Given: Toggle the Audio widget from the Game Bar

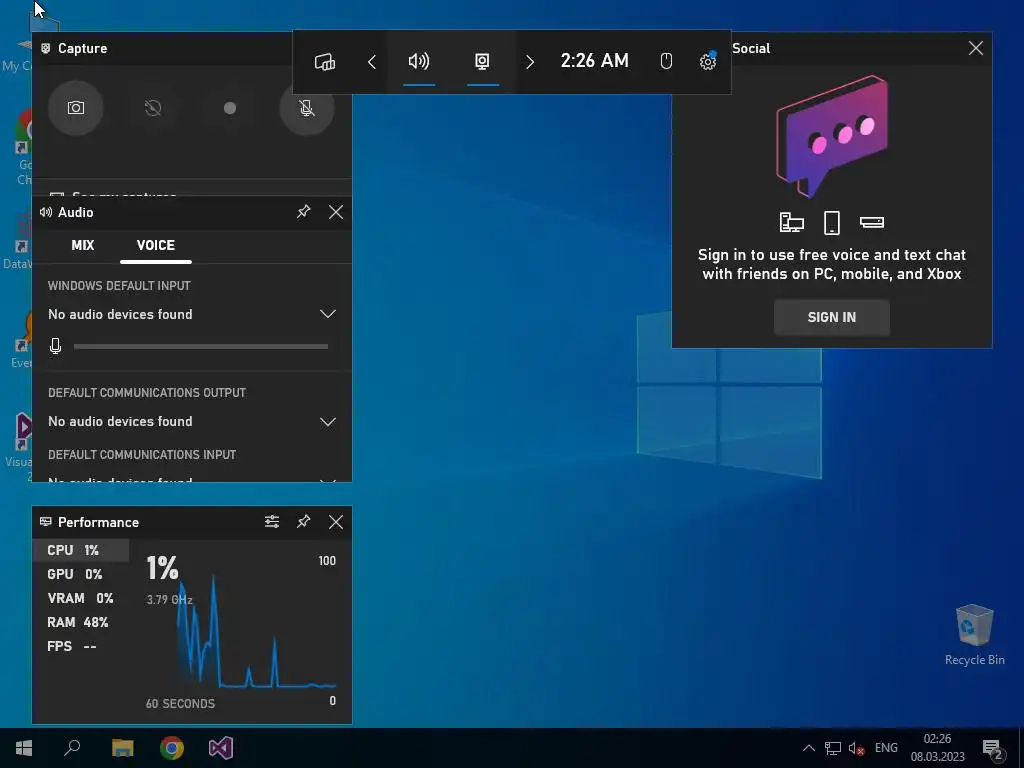Looking at the screenshot, I should point(419,62).
